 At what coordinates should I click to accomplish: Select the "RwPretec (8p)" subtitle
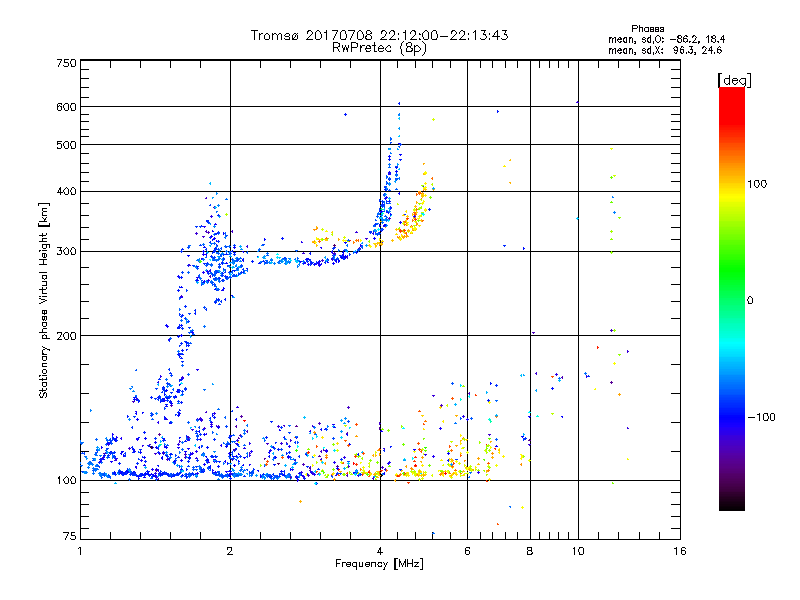coord(379,48)
